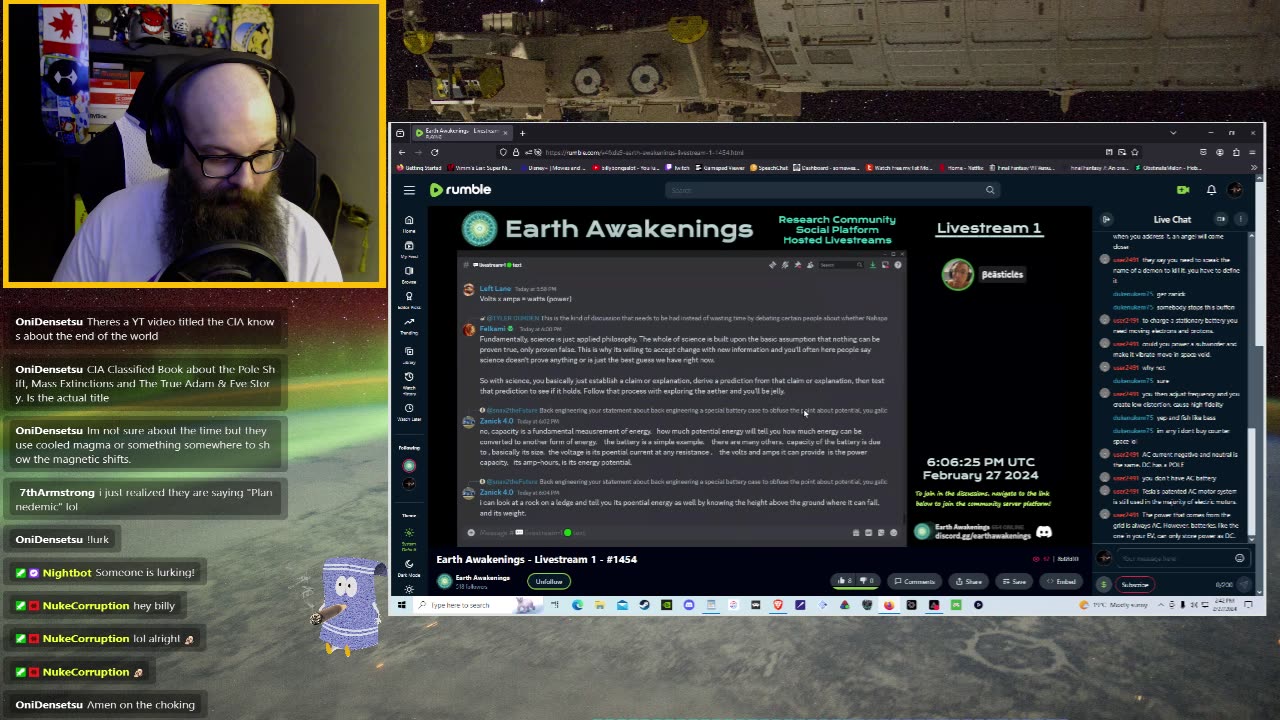Viewport: 1280px width, 720px height.
Task: Click the chat message input field
Action: tap(1175, 559)
